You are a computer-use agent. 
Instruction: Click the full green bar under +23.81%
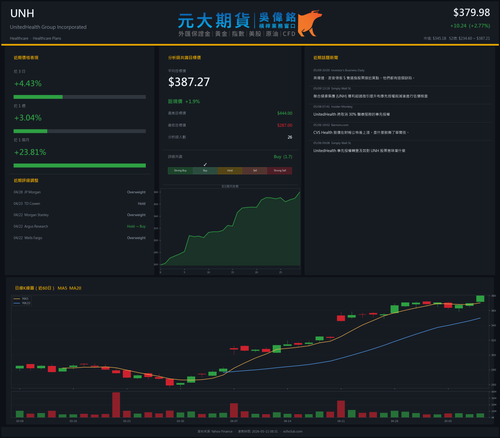coord(80,166)
